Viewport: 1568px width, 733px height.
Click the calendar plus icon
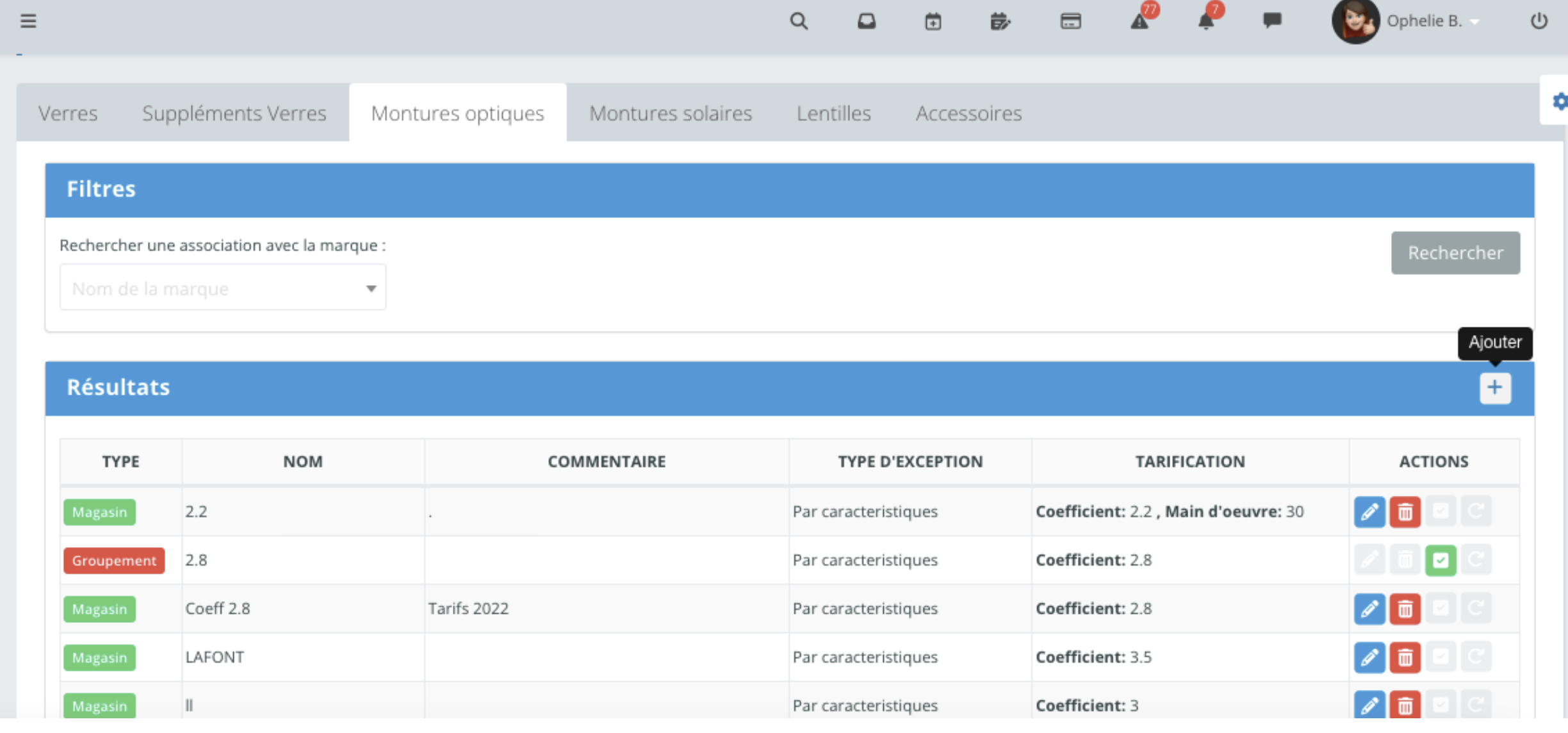933,22
